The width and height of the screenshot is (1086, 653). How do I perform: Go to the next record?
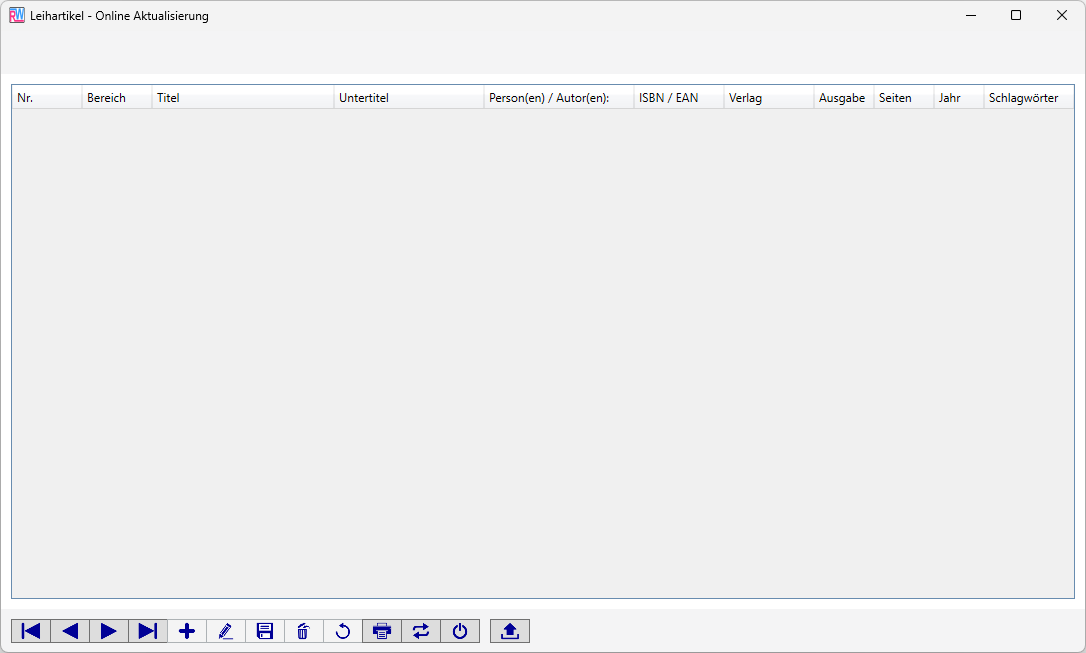[x=109, y=631]
